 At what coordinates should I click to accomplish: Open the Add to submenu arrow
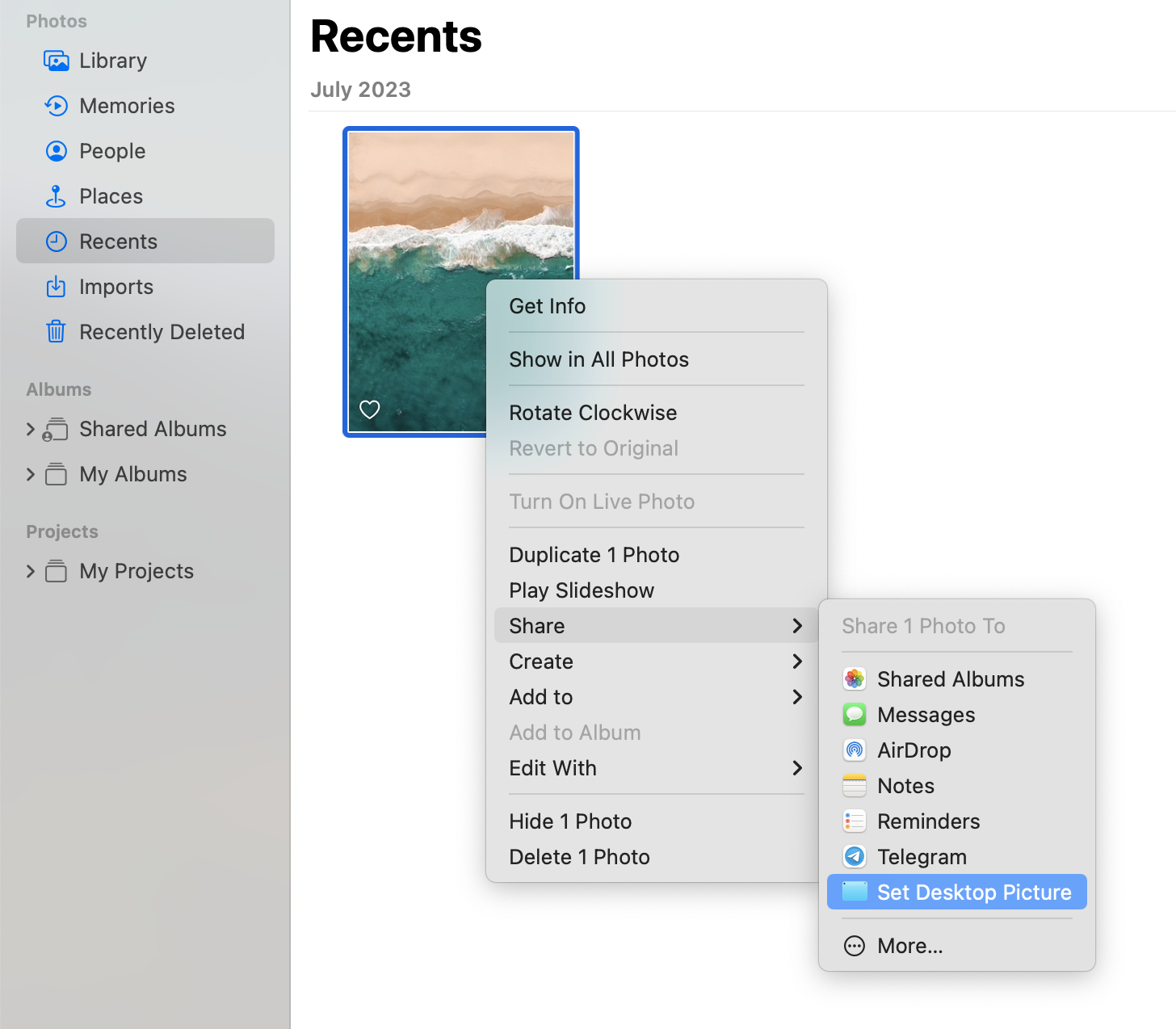click(797, 697)
